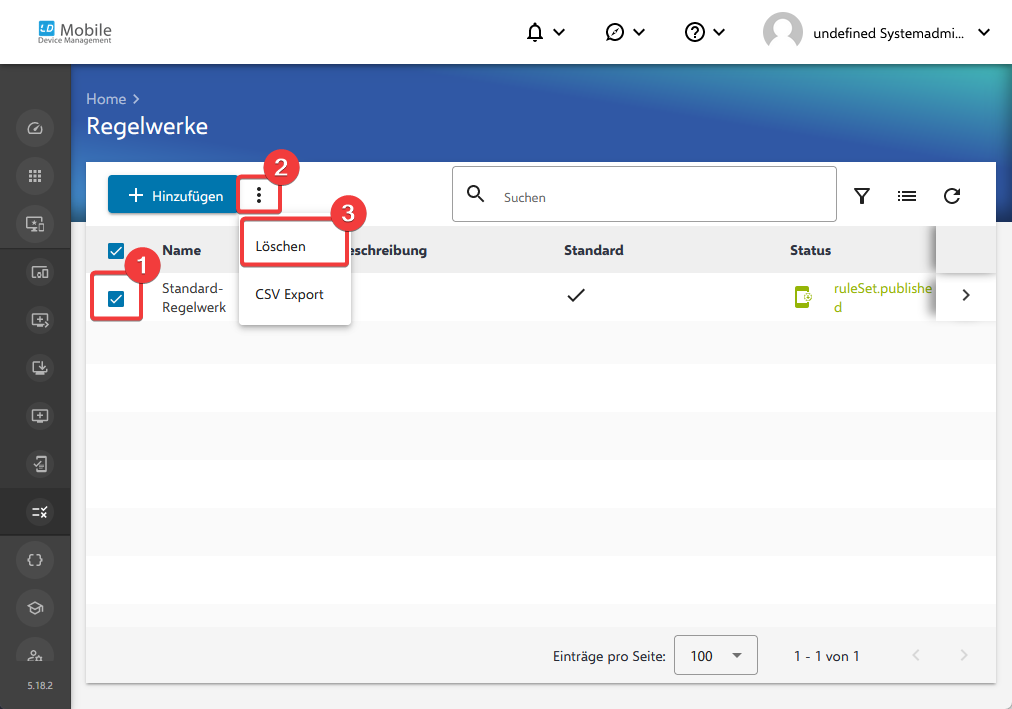Expand the compass menu dropdown arrow
The image size is (1012, 709).
tap(639, 32)
